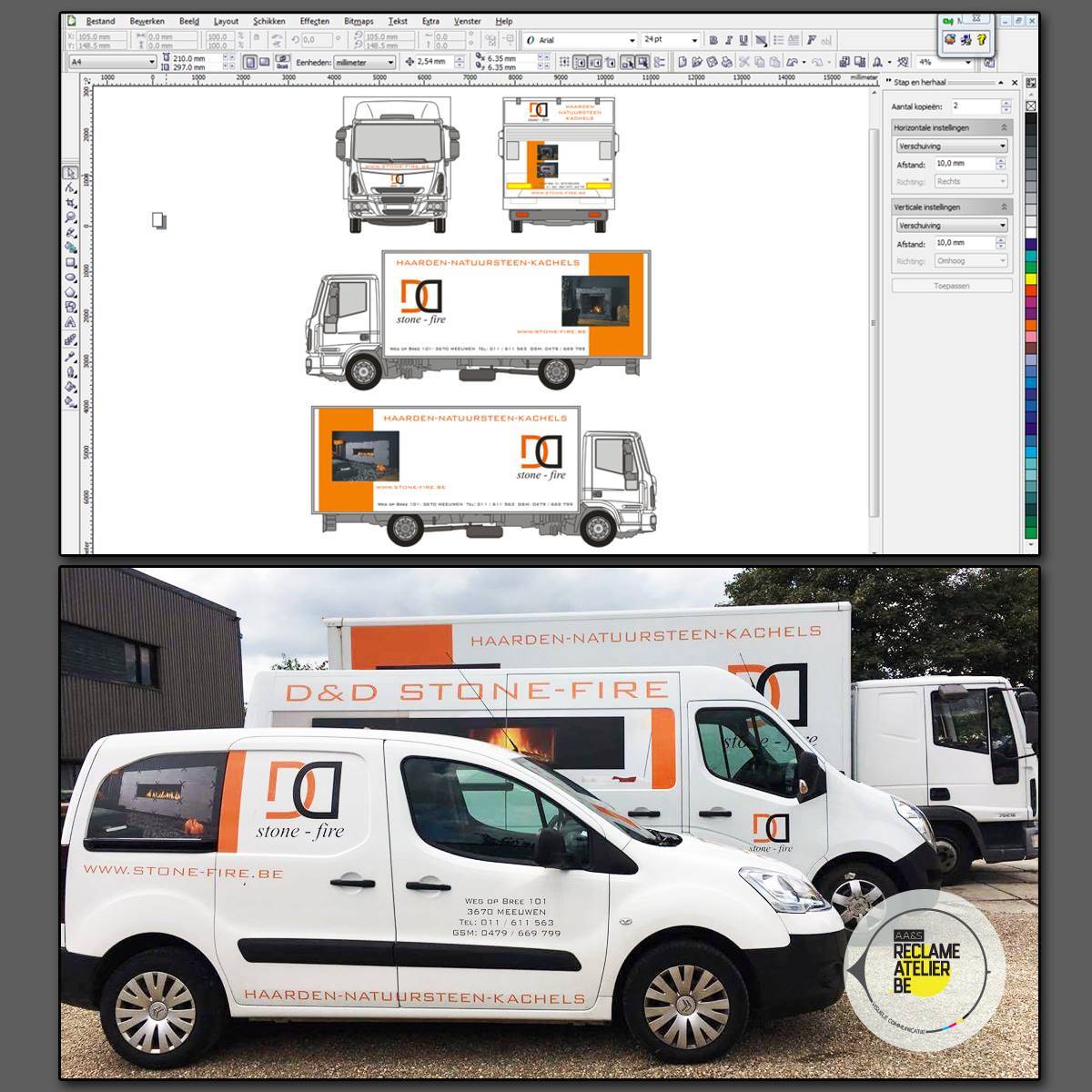
Task: Toggle Bold text formatting
Action: coord(713,40)
